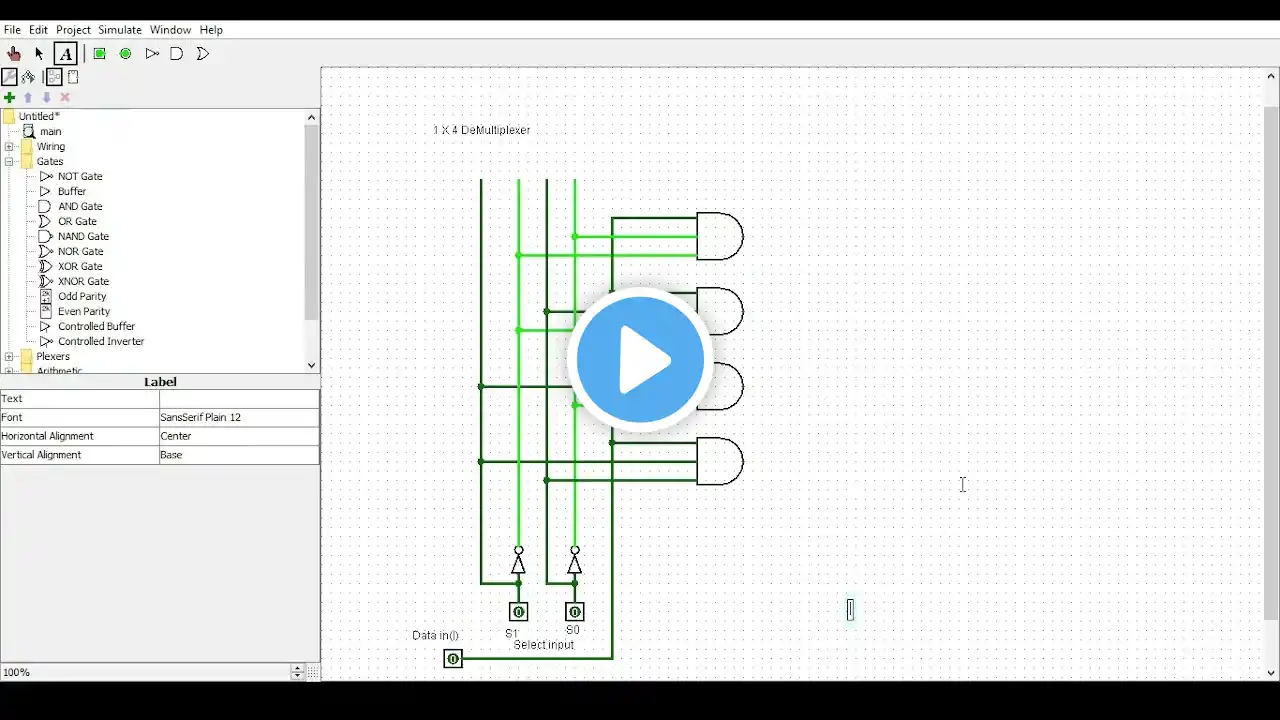Pick the green square input pin tool

click(100, 54)
